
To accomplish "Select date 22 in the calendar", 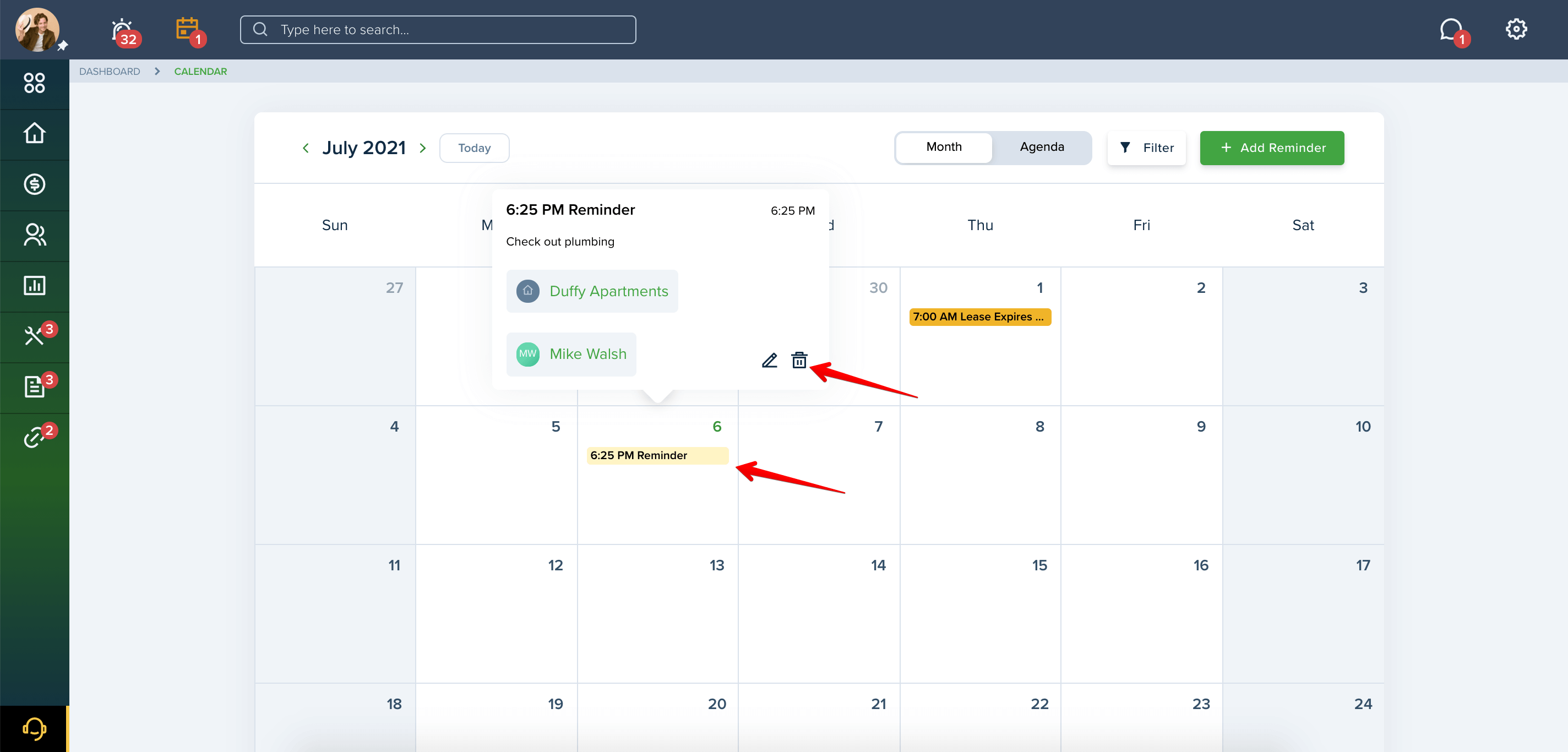I will click(x=1039, y=704).
